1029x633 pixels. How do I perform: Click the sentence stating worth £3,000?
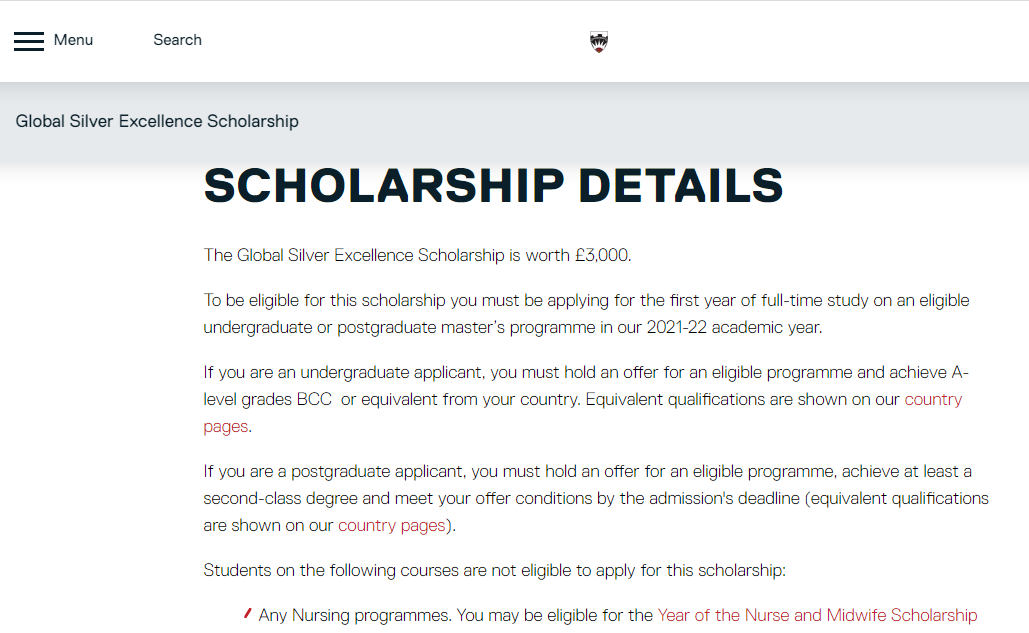pyautogui.click(x=417, y=255)
